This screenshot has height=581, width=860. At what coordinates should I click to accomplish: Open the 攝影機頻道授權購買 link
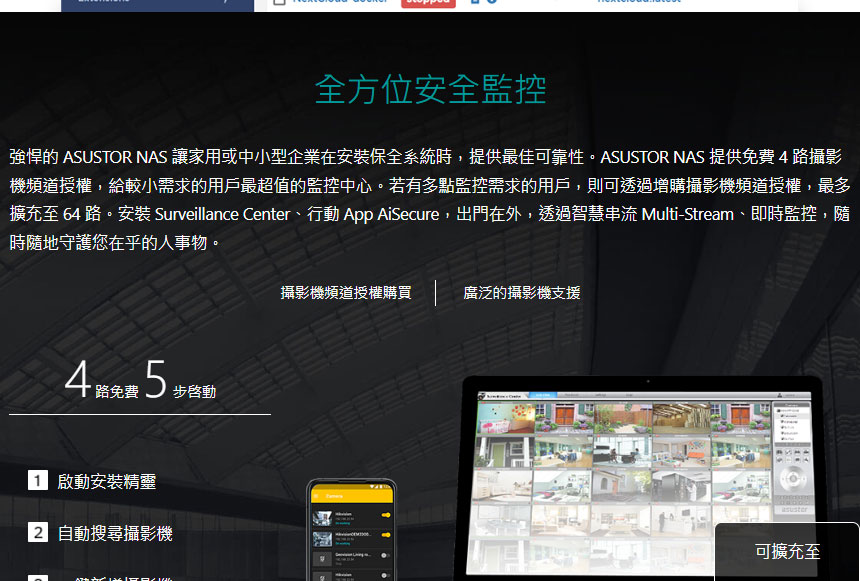click(346, 293)
